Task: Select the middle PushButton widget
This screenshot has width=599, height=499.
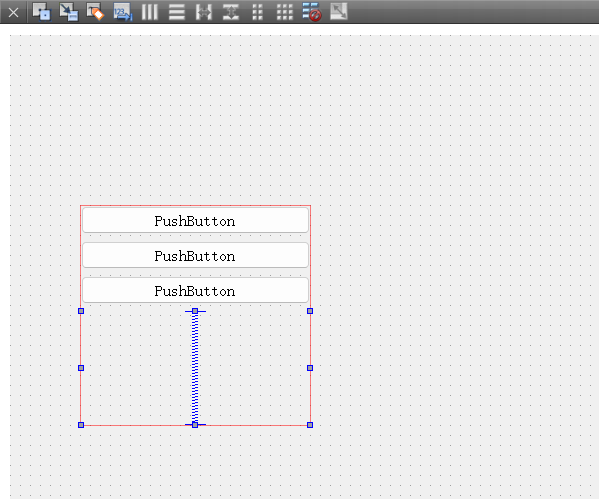Action: click(195, 256)
